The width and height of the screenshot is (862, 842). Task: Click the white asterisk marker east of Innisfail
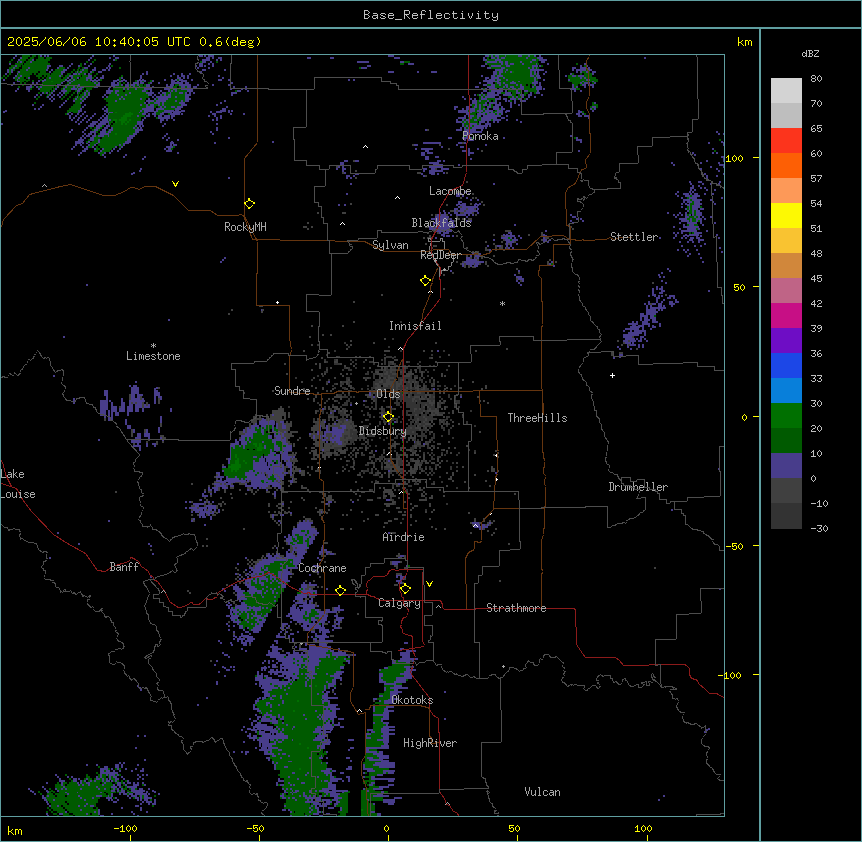[502, 303]
